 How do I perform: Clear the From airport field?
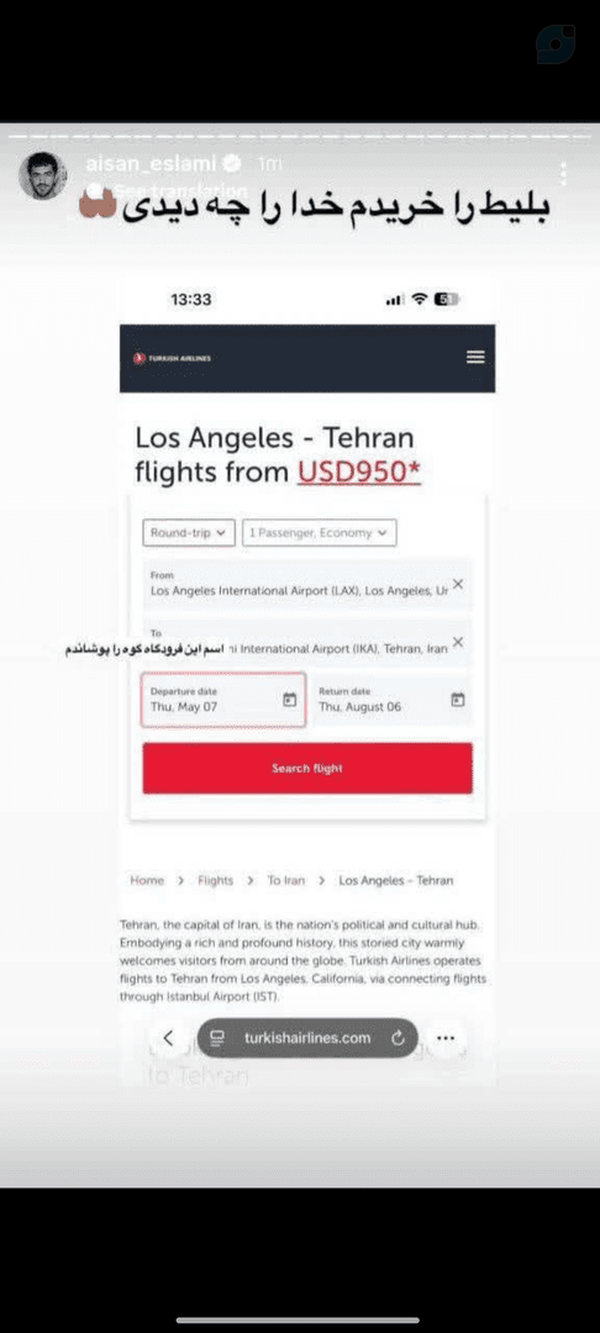pyautogui.click(x=458, y=584)
